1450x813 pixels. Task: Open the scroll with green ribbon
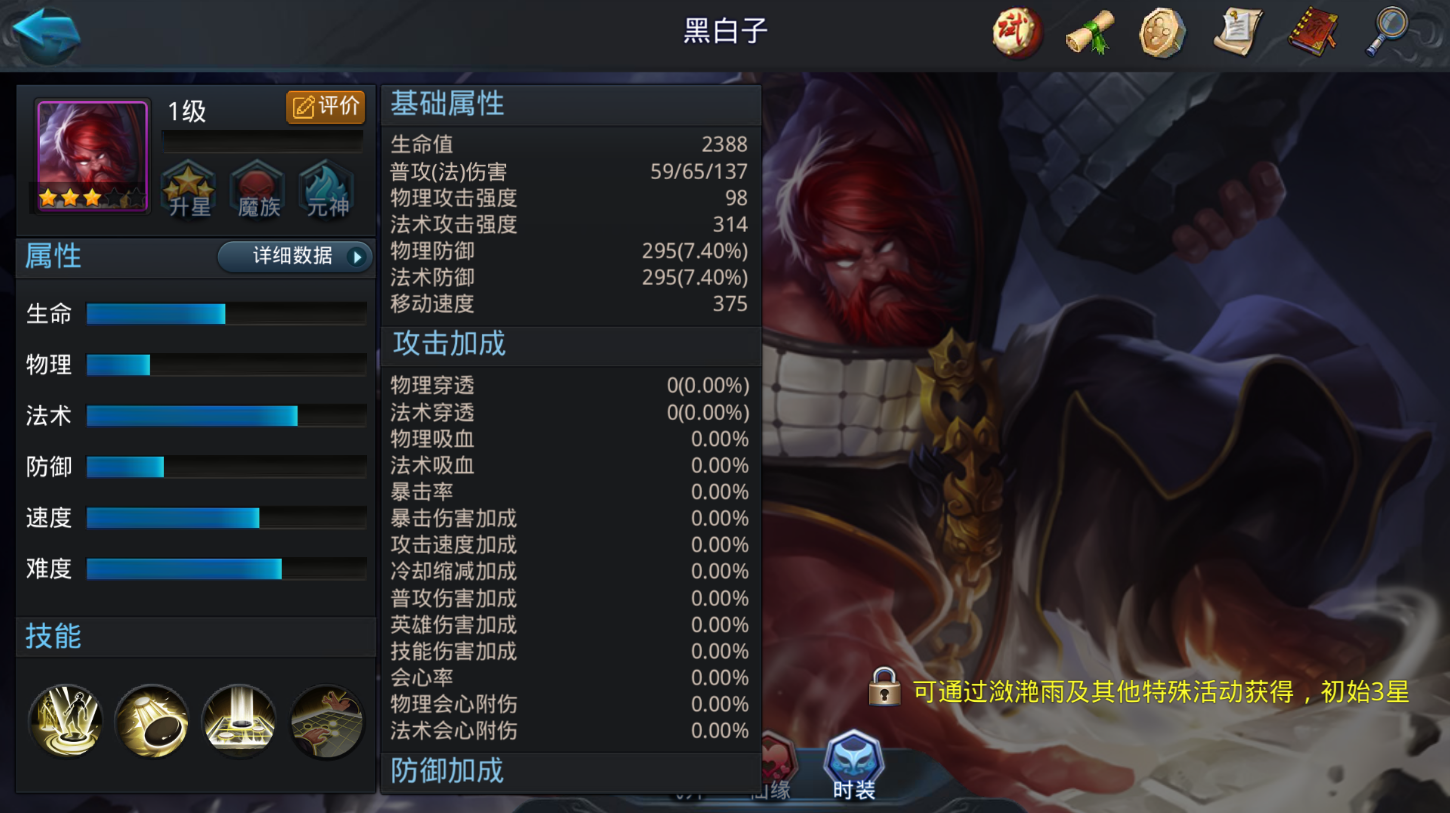pos(1090,32)
